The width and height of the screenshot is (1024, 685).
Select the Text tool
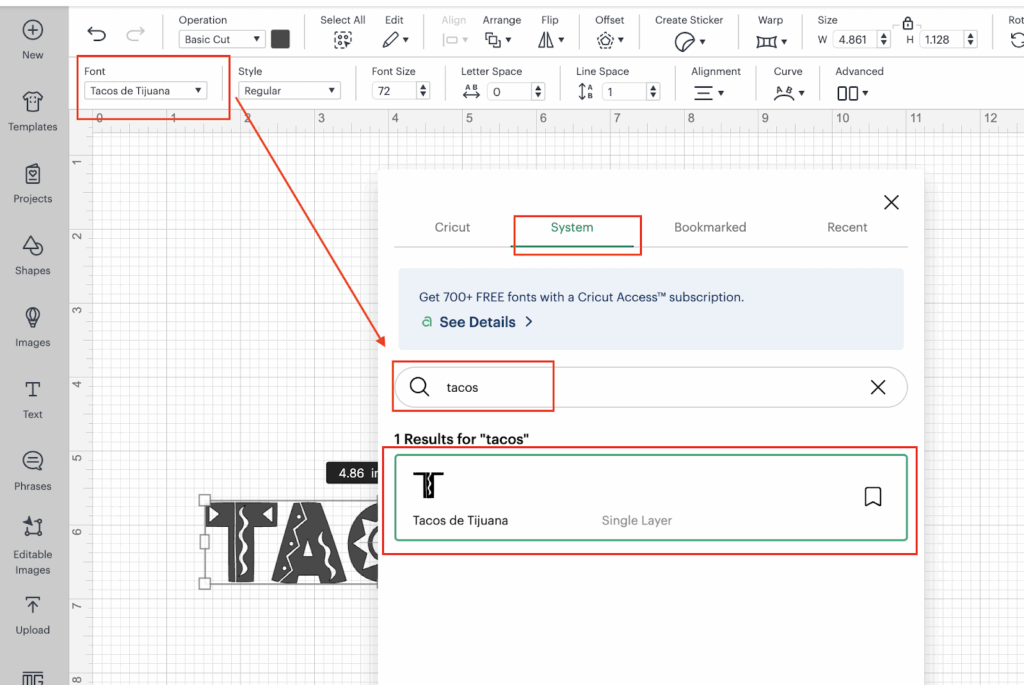(x=33, y=397)
